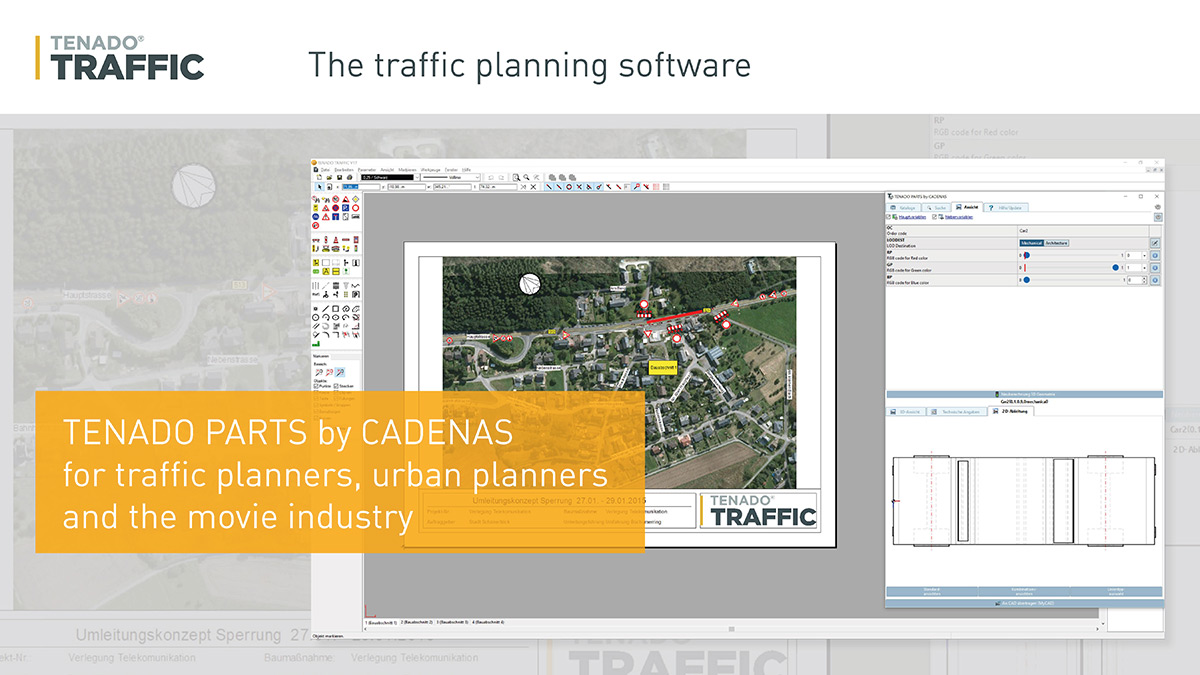The width and height of the screenshot is (1200, 675).
Task: Select the red magnifier snap icon
Action: [636, 187]
